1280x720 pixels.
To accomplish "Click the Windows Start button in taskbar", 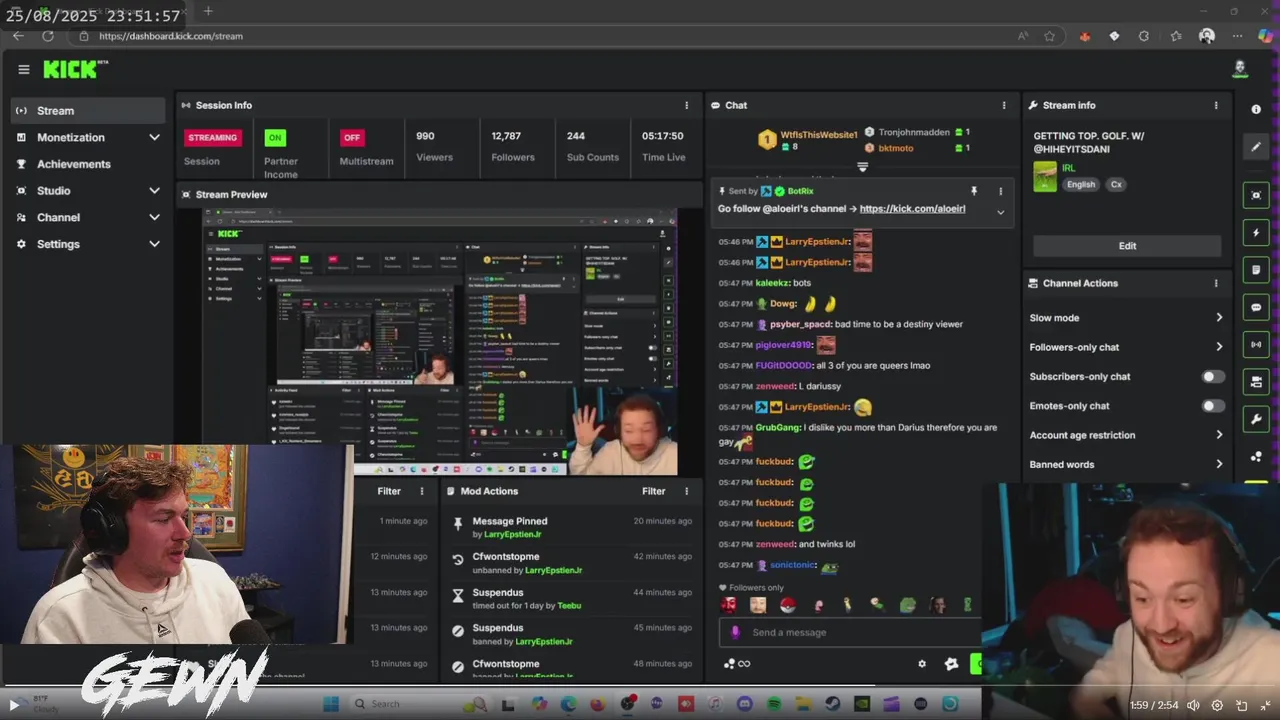I will [331, 704].
